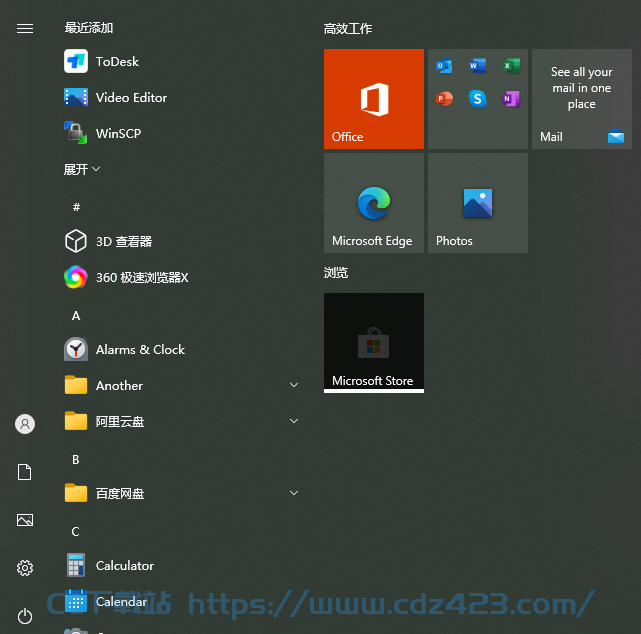Open Word from the Office apps tile

(477, 66)
